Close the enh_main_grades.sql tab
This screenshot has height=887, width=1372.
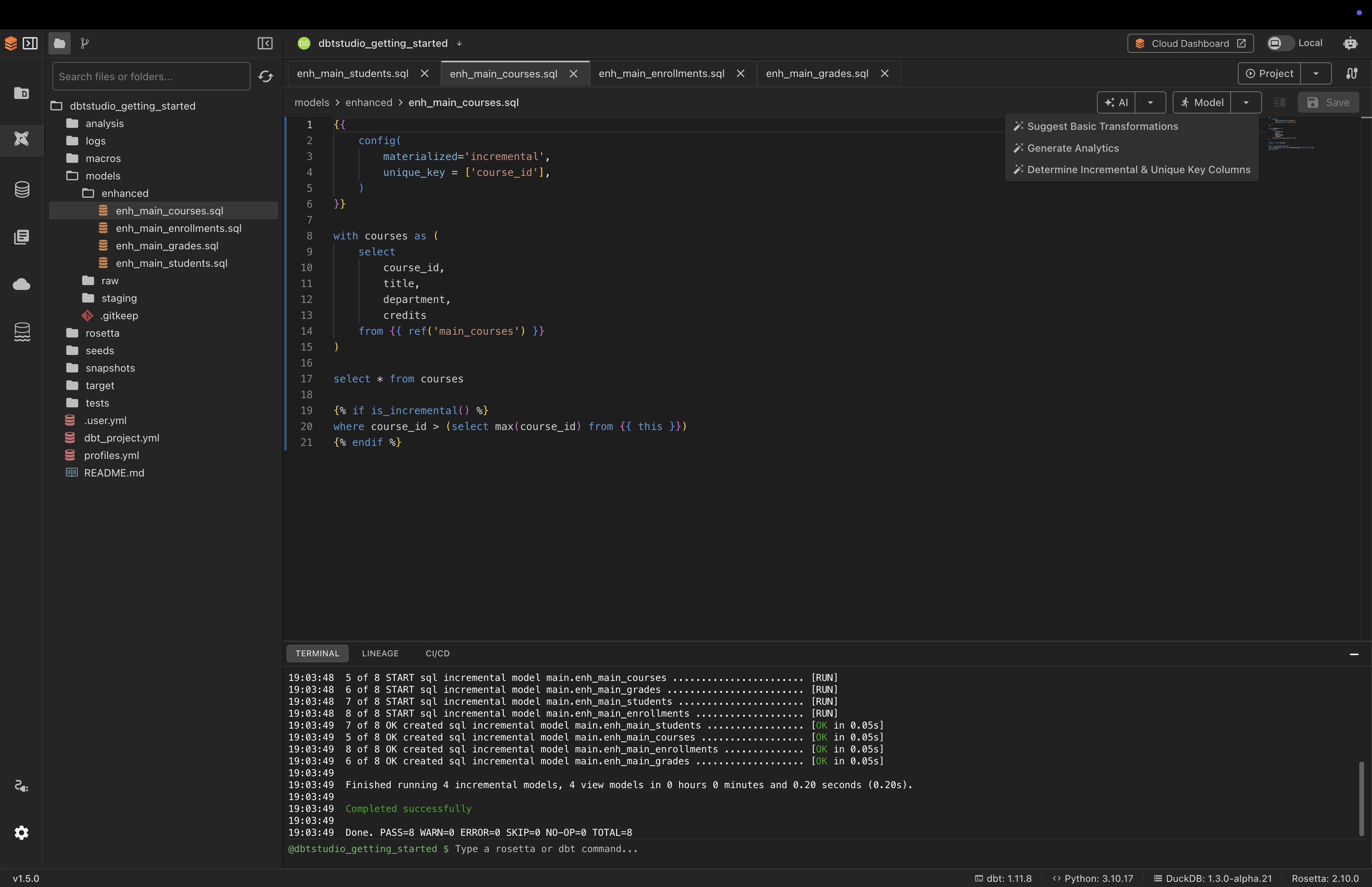[x=884, y=73]
